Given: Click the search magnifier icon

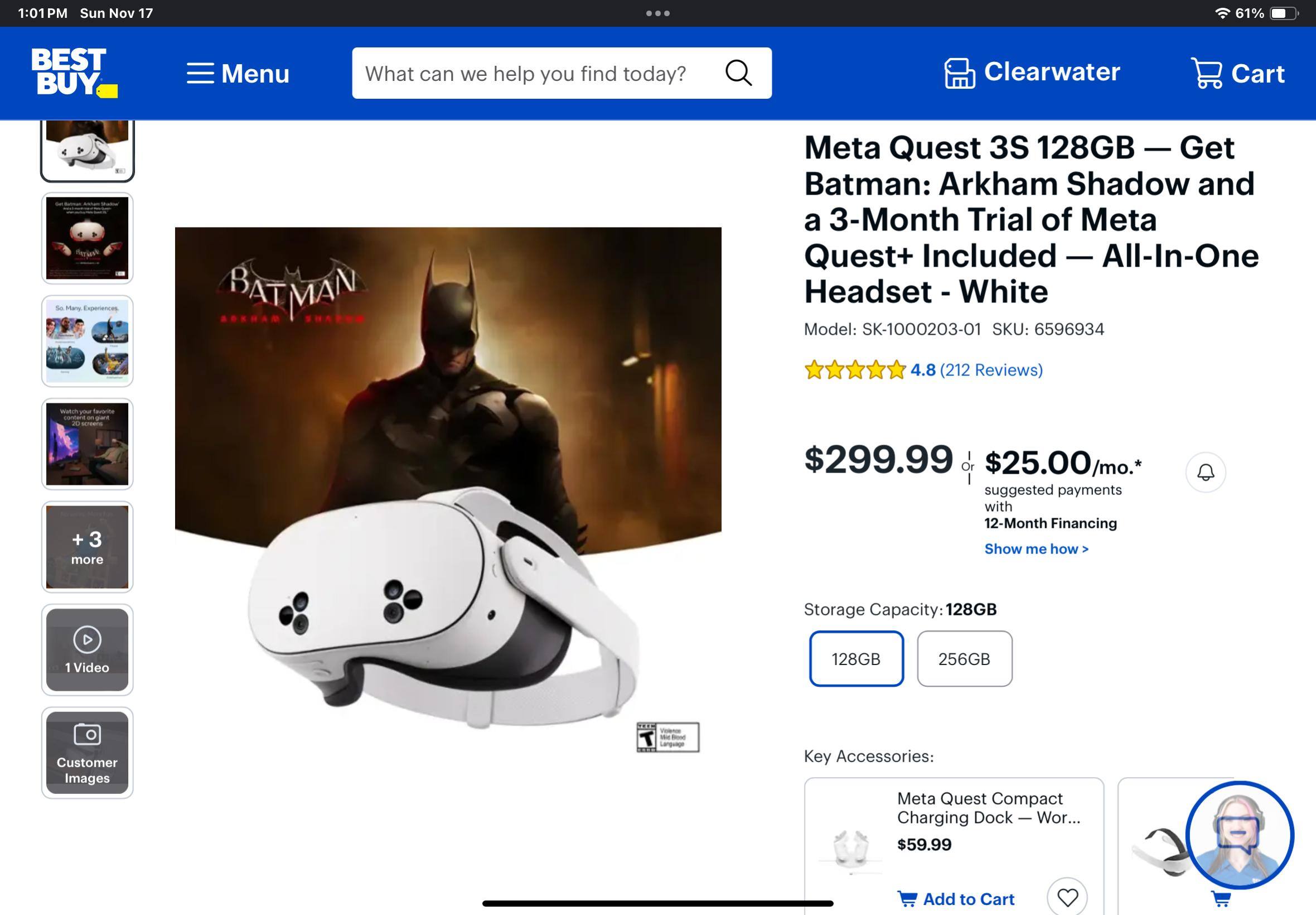Looking at the screenshot, I should (x=738, y=74).
